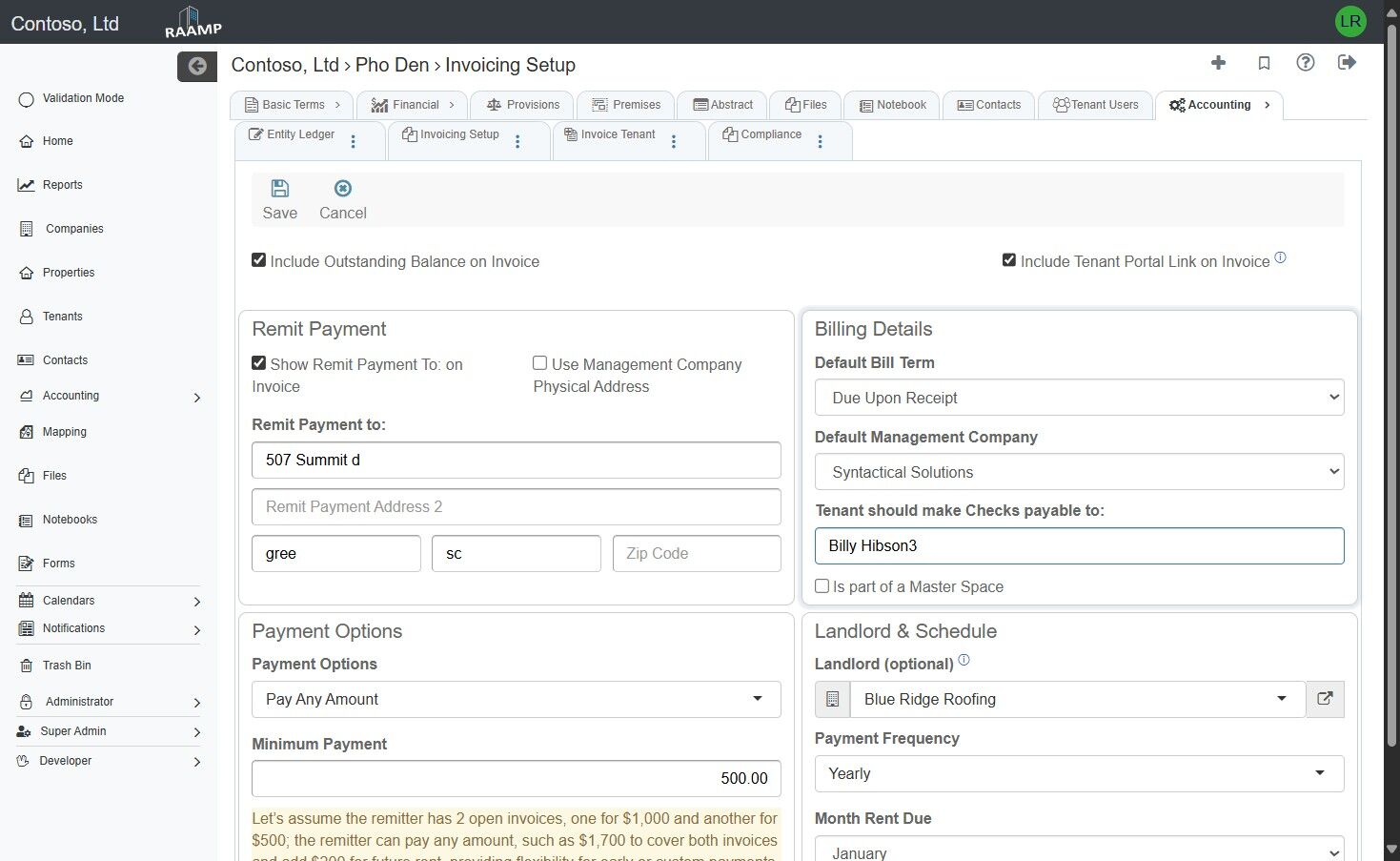Viewport: 1400px width, 861px height.
Task: Click the Minimum Payment field
Action: tap(516, 778)
